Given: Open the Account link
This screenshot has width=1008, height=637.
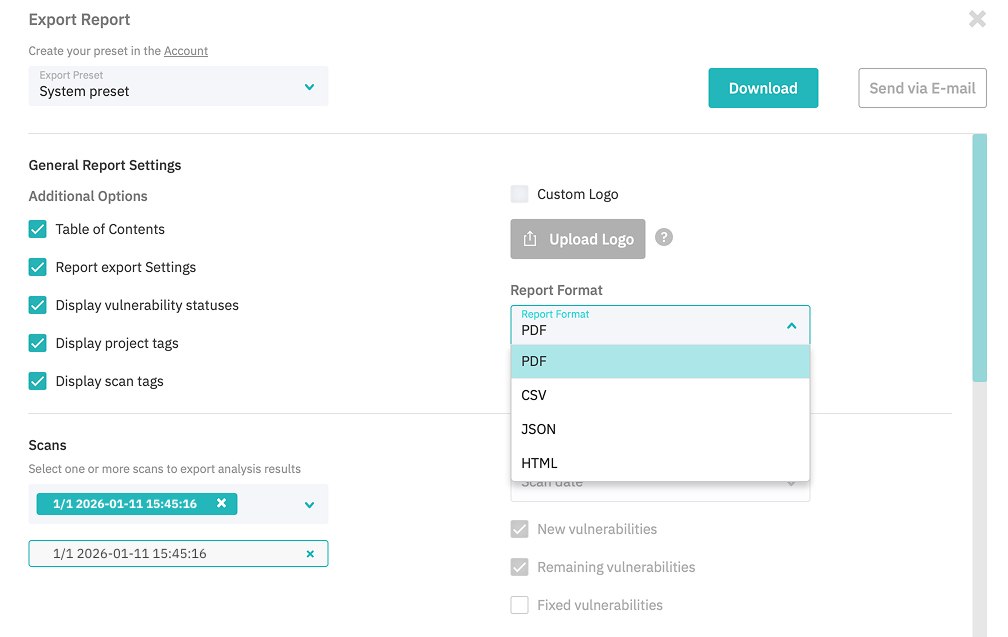Looking at the screenshot, I should pyautogui.click(x=186, y=51).
